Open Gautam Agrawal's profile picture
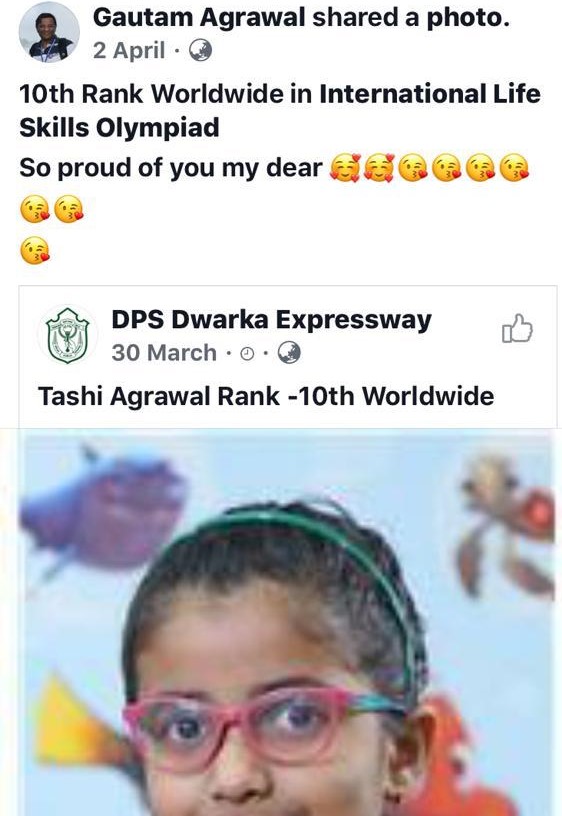Screen dimensions: 562x816 (x=49, y=32)
